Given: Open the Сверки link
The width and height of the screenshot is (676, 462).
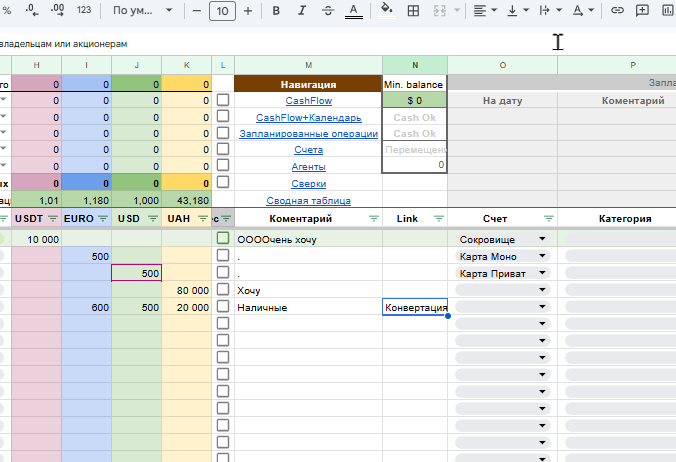Looking at the screenshot, I should click(309, 184).
